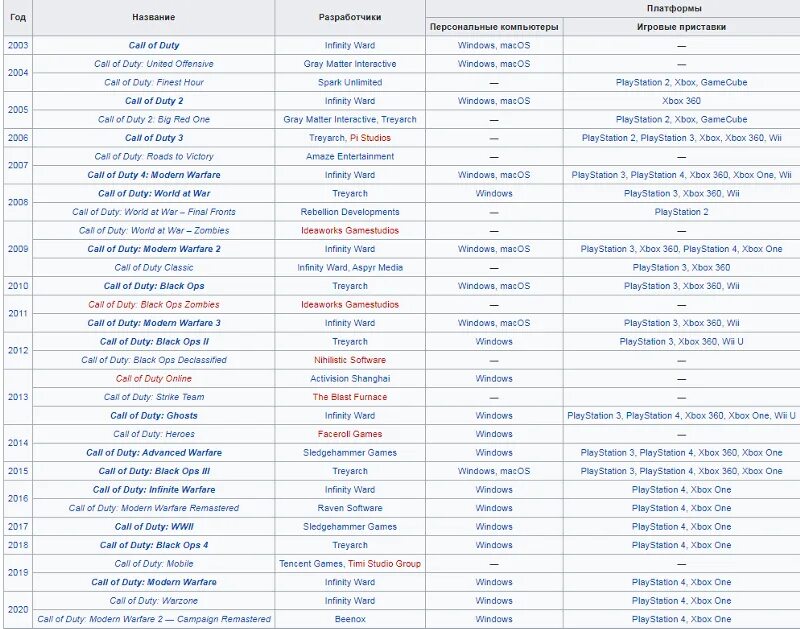Open Call of Duty 2: Big Red One

pos(154,119)
